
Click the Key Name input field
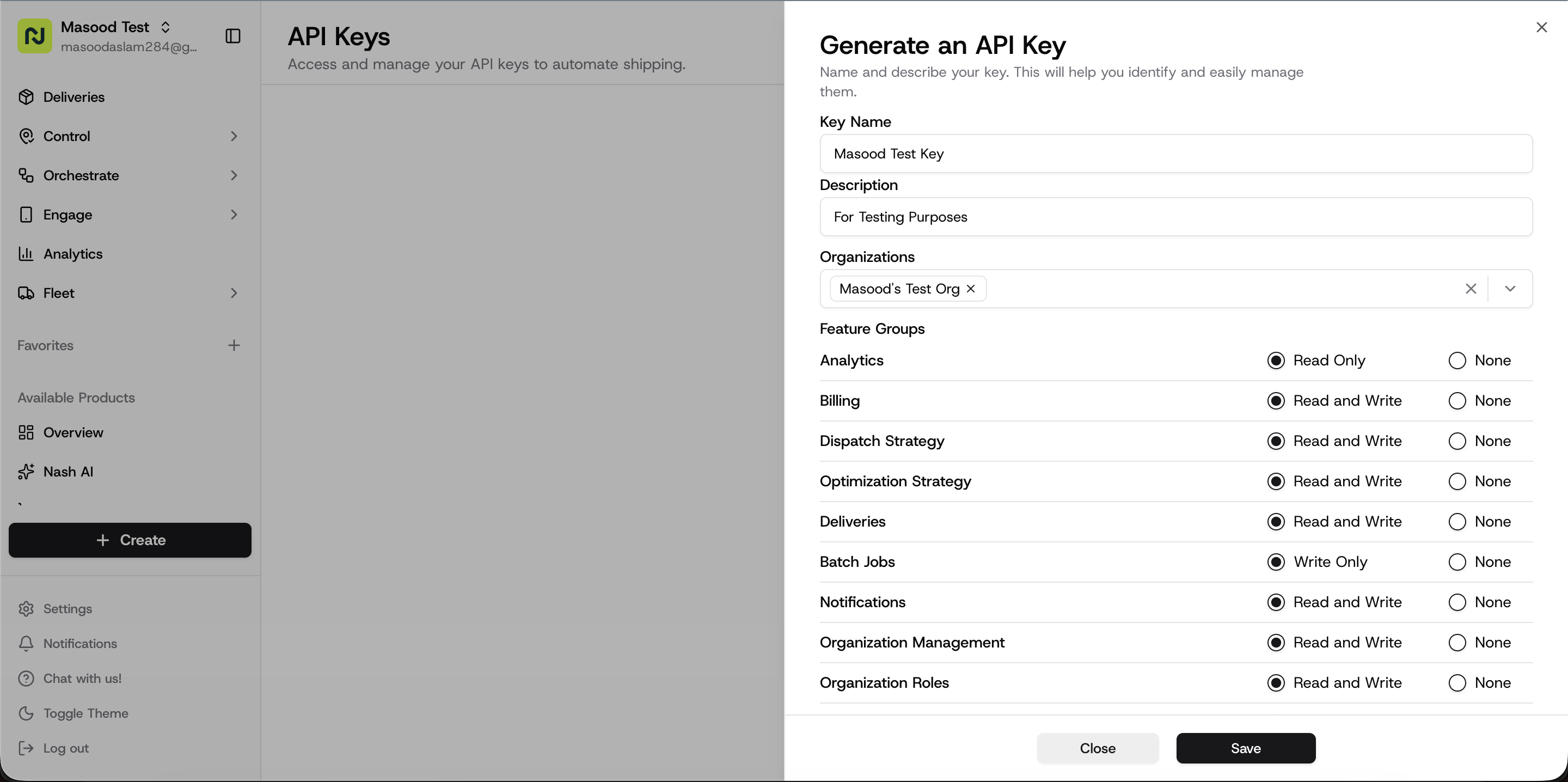coord(1175,154)
